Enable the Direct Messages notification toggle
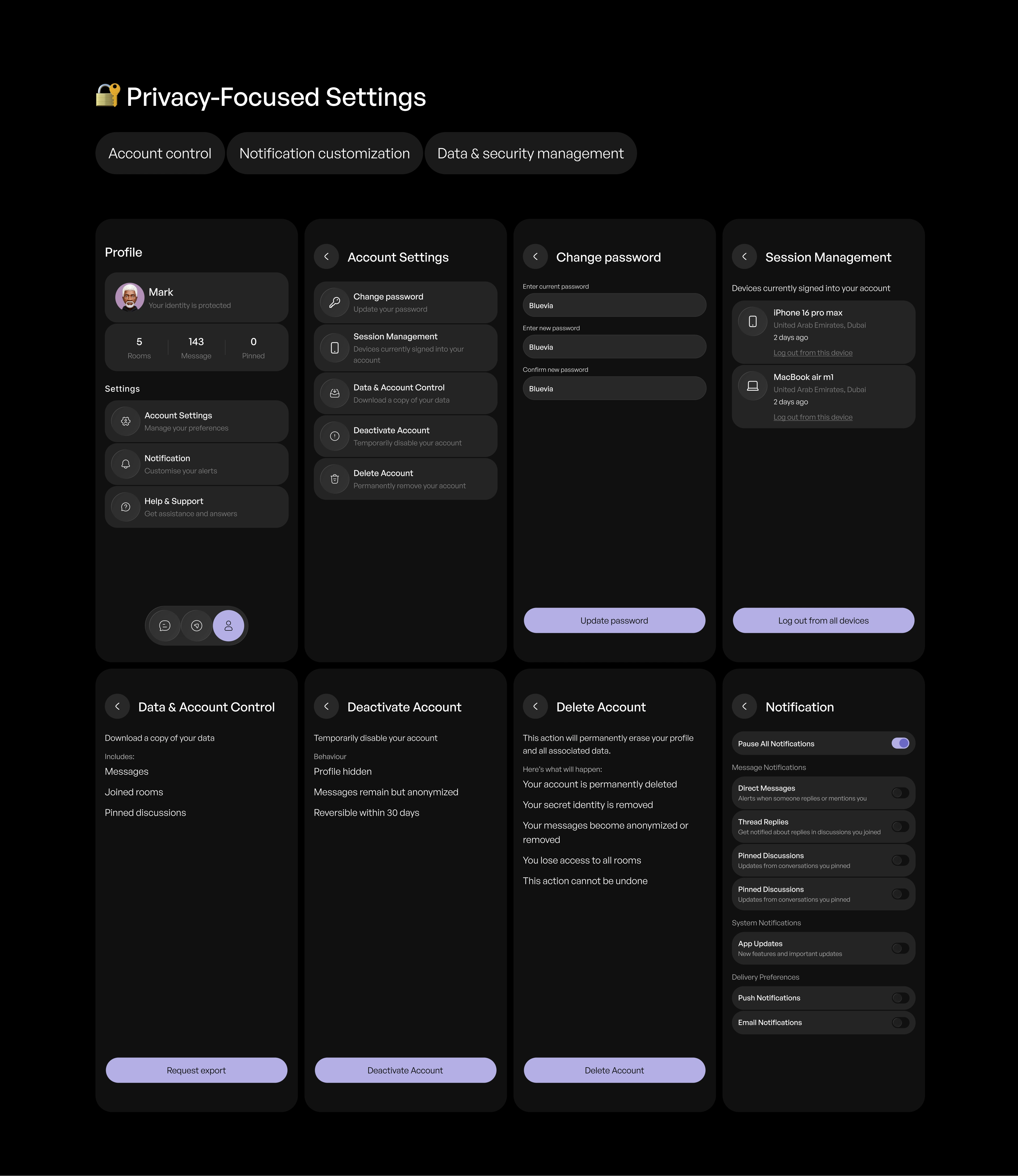The width and height of the screenshot is (1018, 1176). coord(900,793)
